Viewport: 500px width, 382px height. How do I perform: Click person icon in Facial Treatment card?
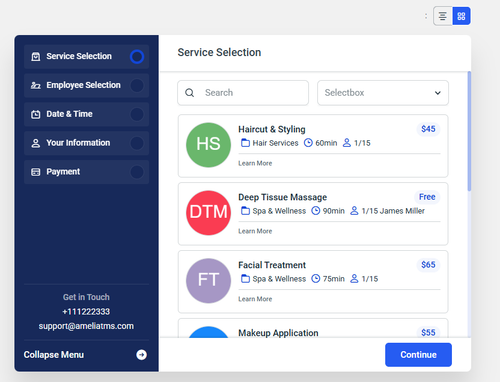click(x=354, y=279)
